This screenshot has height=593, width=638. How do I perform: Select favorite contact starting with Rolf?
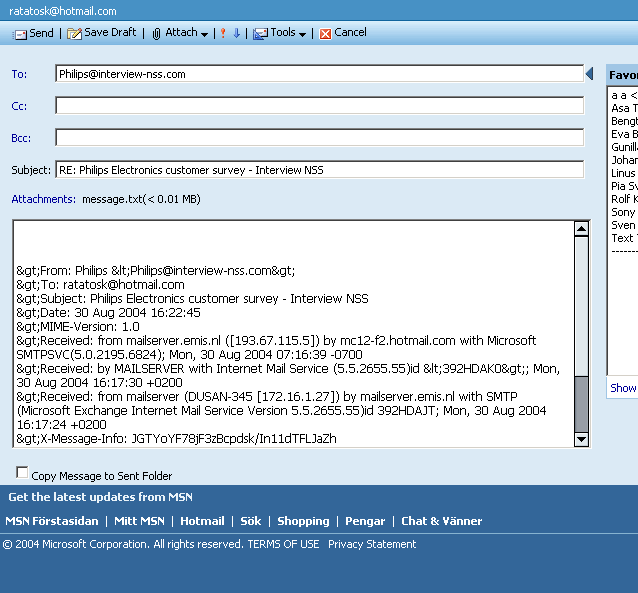point(624,199)
